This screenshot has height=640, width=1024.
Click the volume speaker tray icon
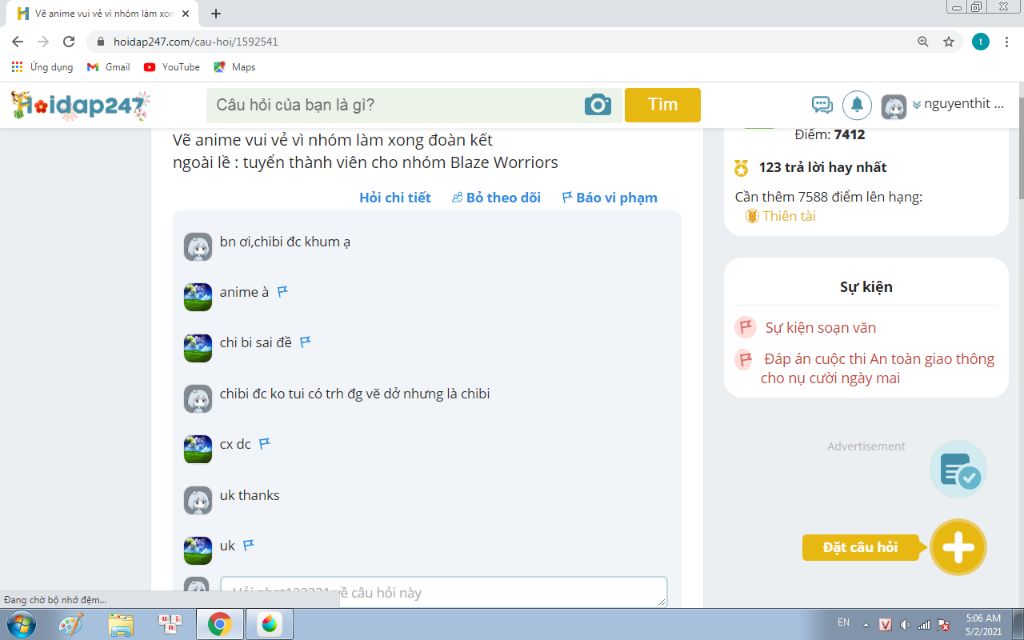tap(904, 625)
